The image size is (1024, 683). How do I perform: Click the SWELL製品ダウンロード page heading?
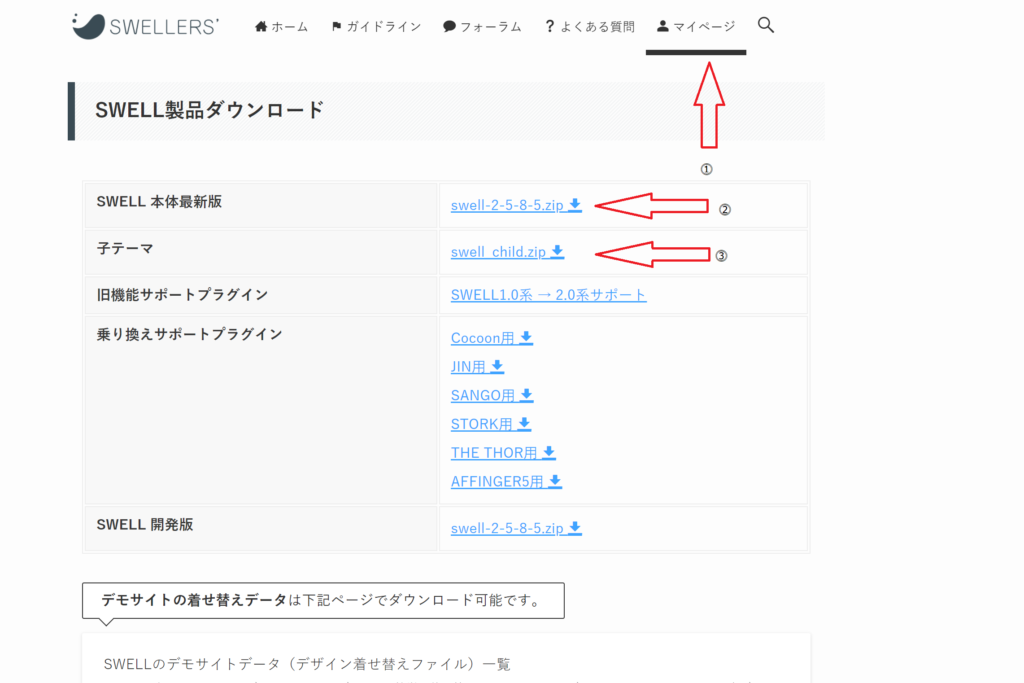pyautogui.click(x=209, y=110)
